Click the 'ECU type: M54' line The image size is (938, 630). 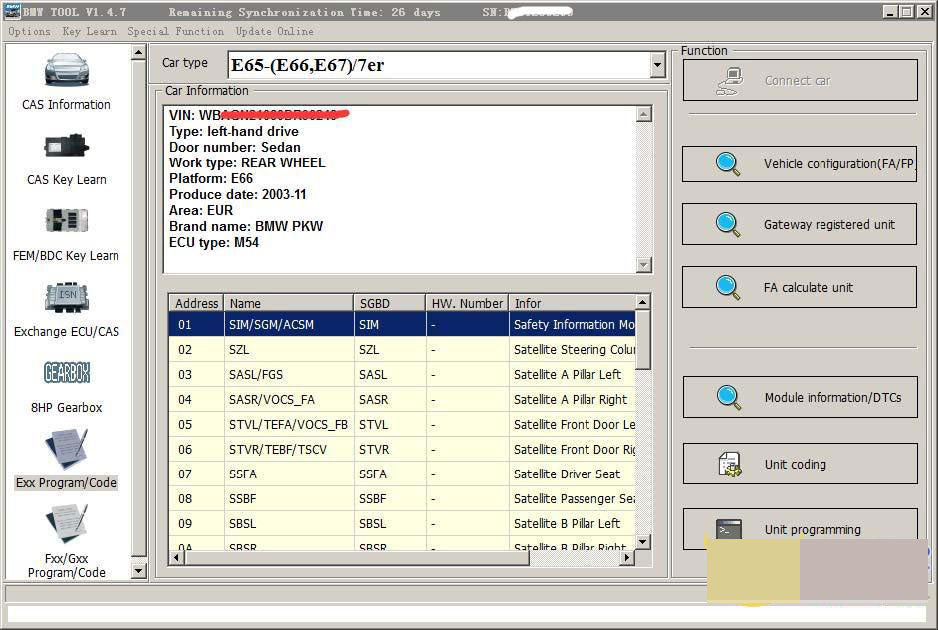[214, 242]
